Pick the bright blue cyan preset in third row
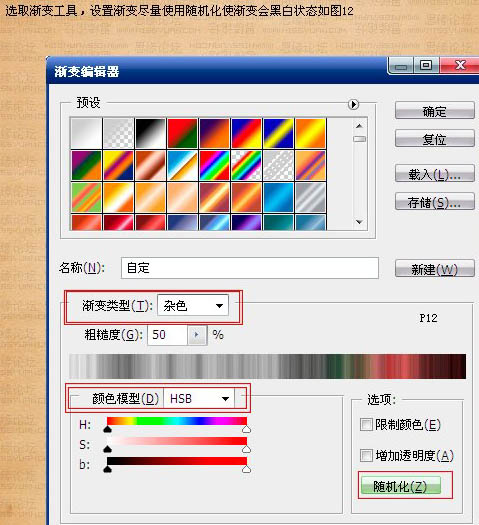The width and height of the screenshot is (479, 525). [278, 197]
